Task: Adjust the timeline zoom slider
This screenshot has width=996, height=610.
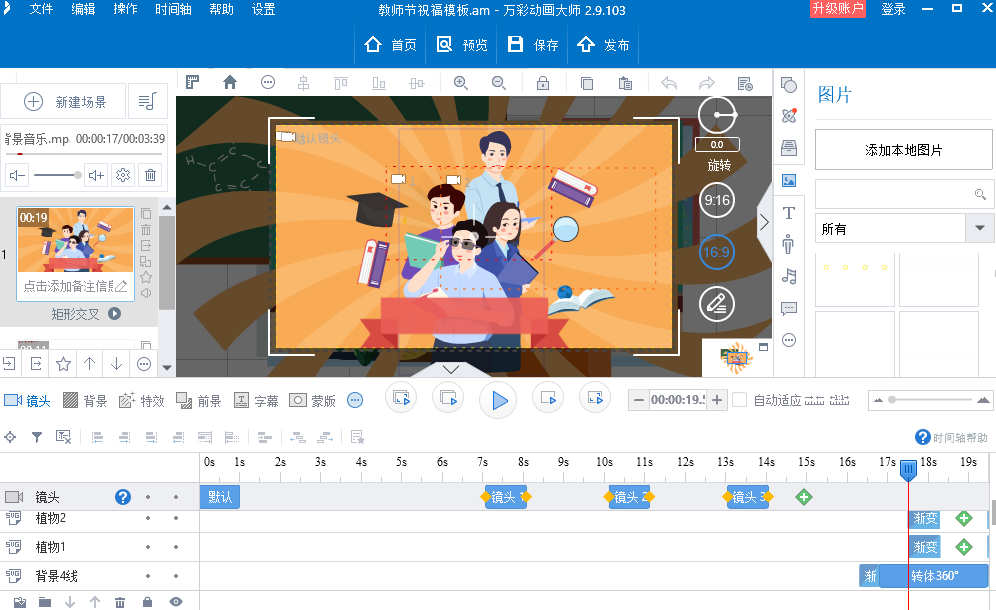Action: [x=931, y=400]
